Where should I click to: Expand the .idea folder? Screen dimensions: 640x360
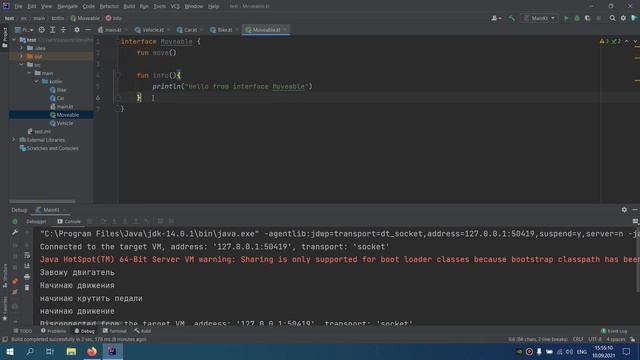click(x=22, y=48)
